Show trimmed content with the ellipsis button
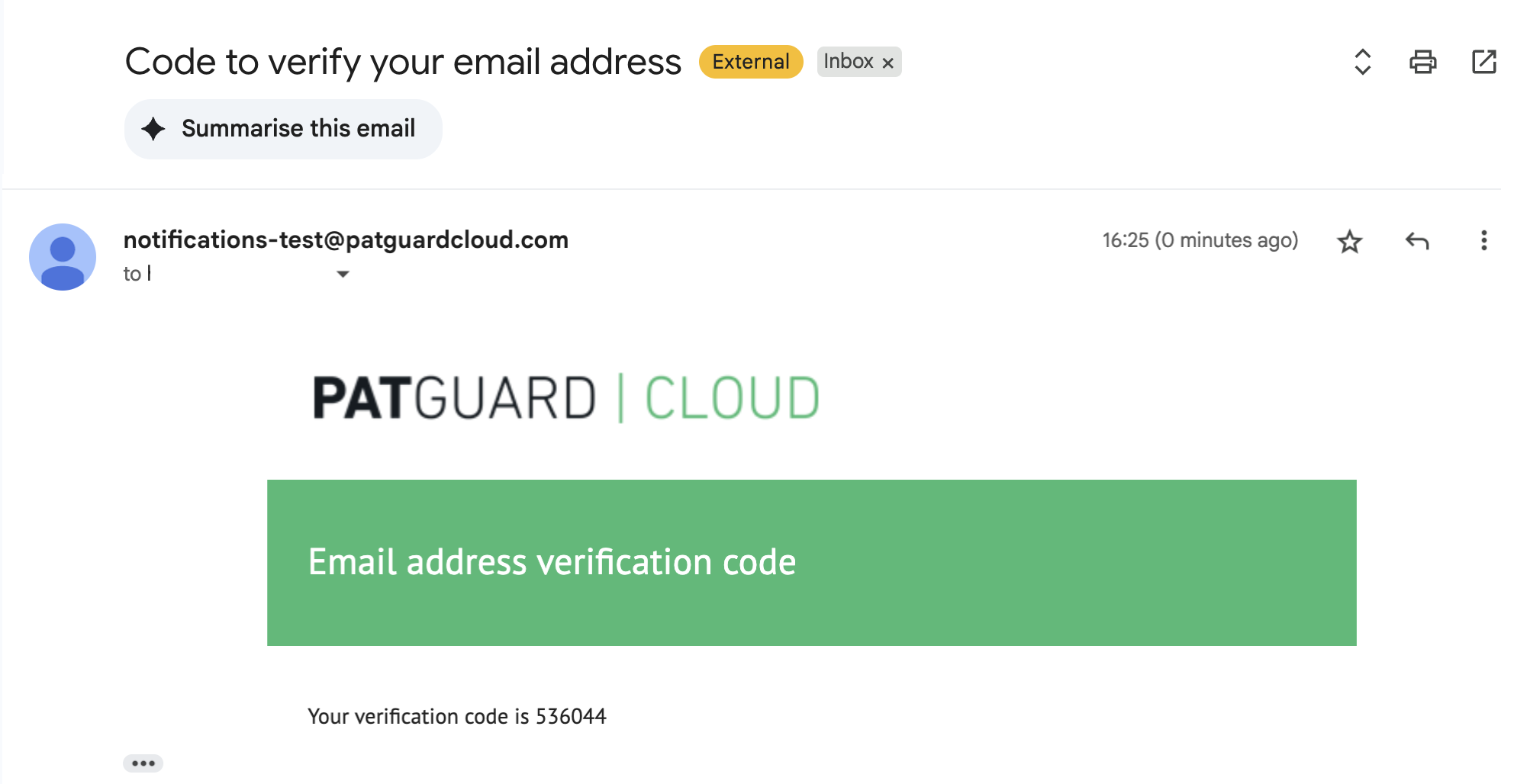 [143, 763]
